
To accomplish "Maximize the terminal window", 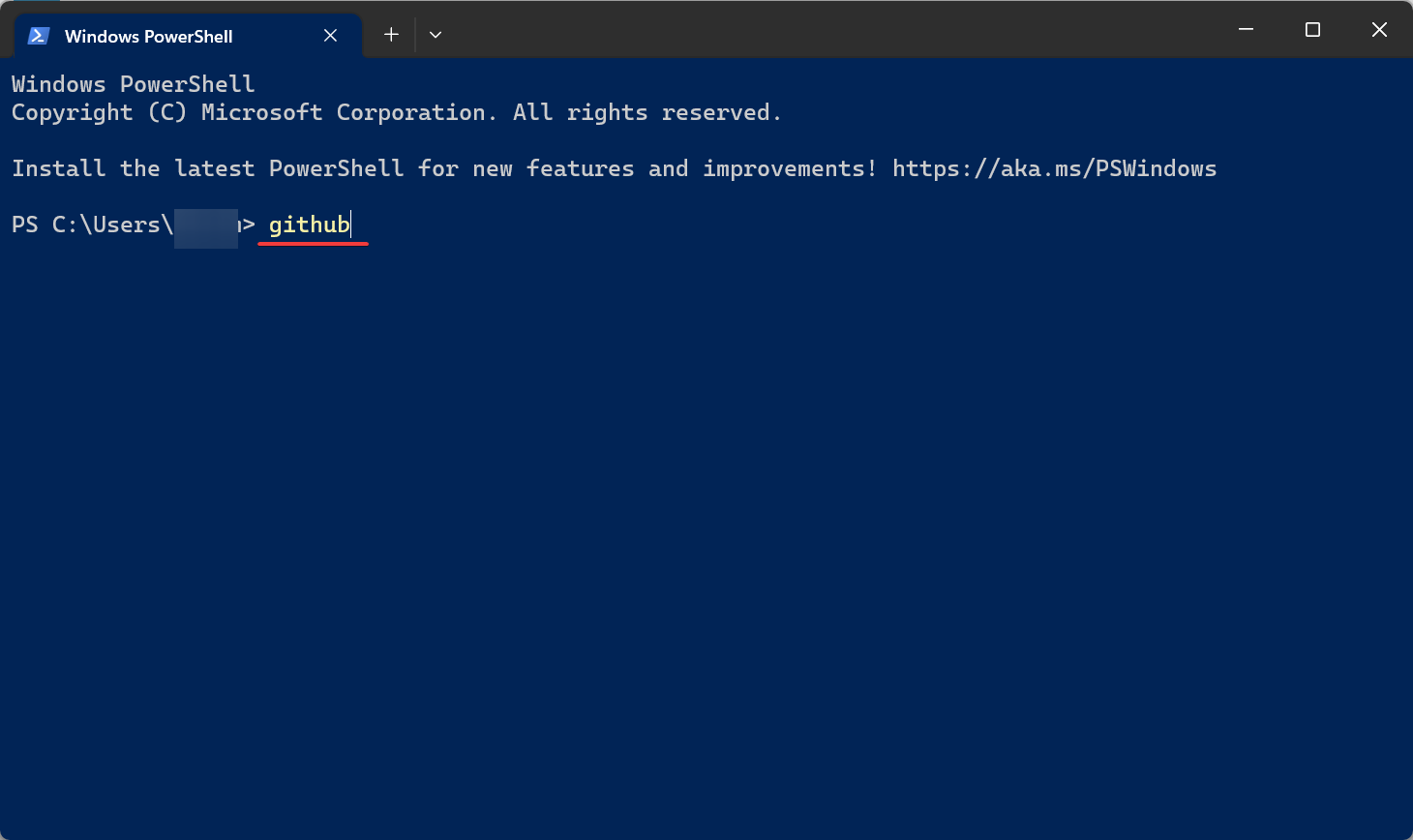I will point(1312,30).
